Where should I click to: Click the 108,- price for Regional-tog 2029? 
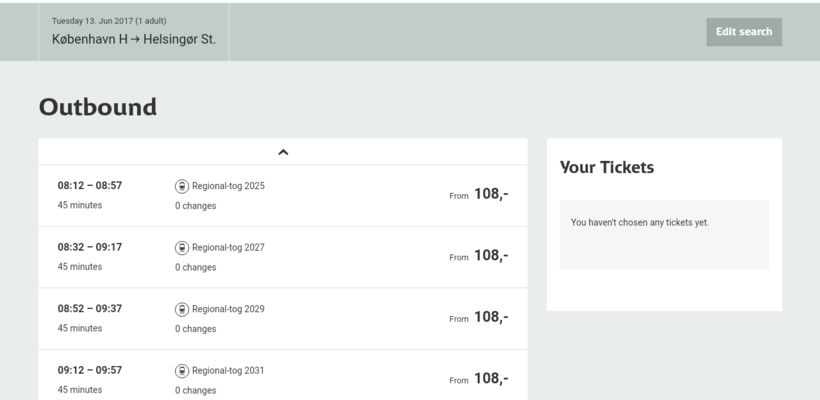point(490,317)
